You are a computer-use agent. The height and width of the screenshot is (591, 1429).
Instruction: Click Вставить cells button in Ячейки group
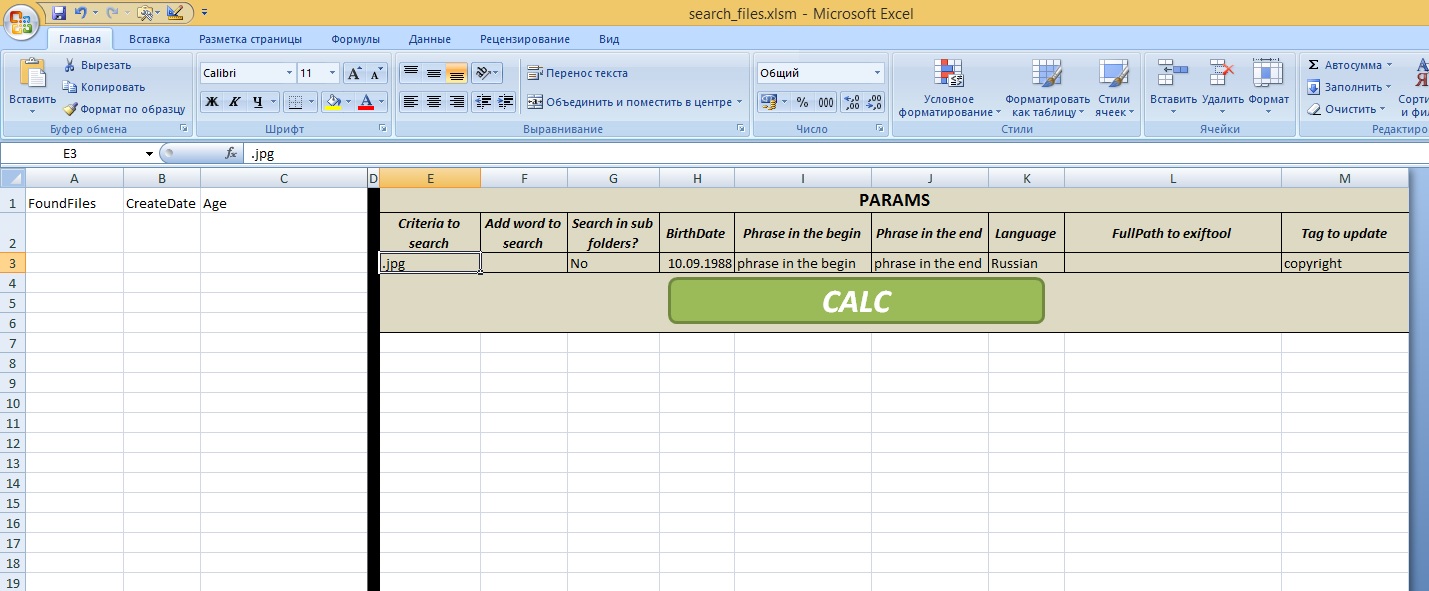pos(1173,87)
